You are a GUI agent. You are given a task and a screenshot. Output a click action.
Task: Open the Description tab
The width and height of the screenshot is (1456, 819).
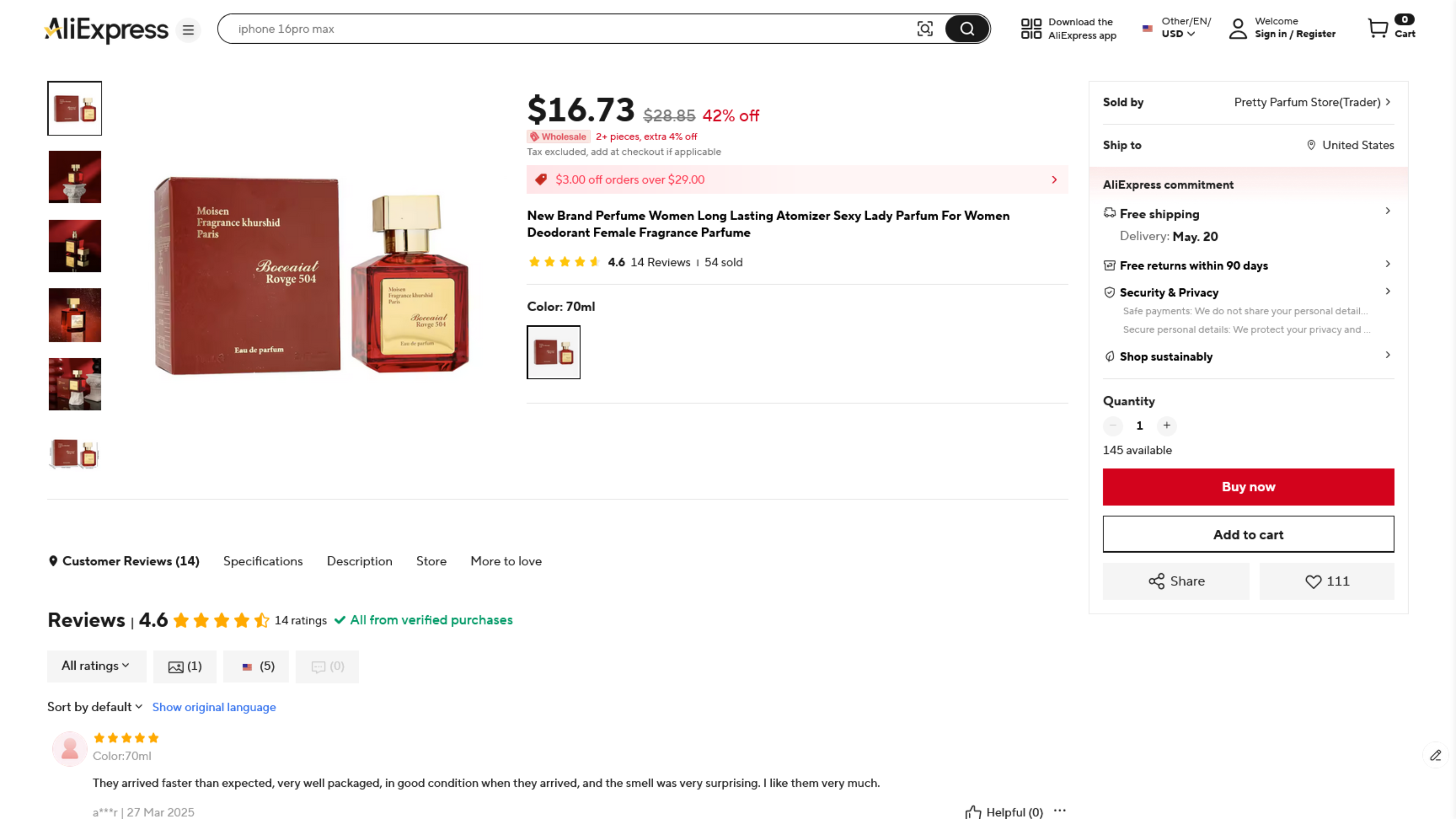[359, 561]
